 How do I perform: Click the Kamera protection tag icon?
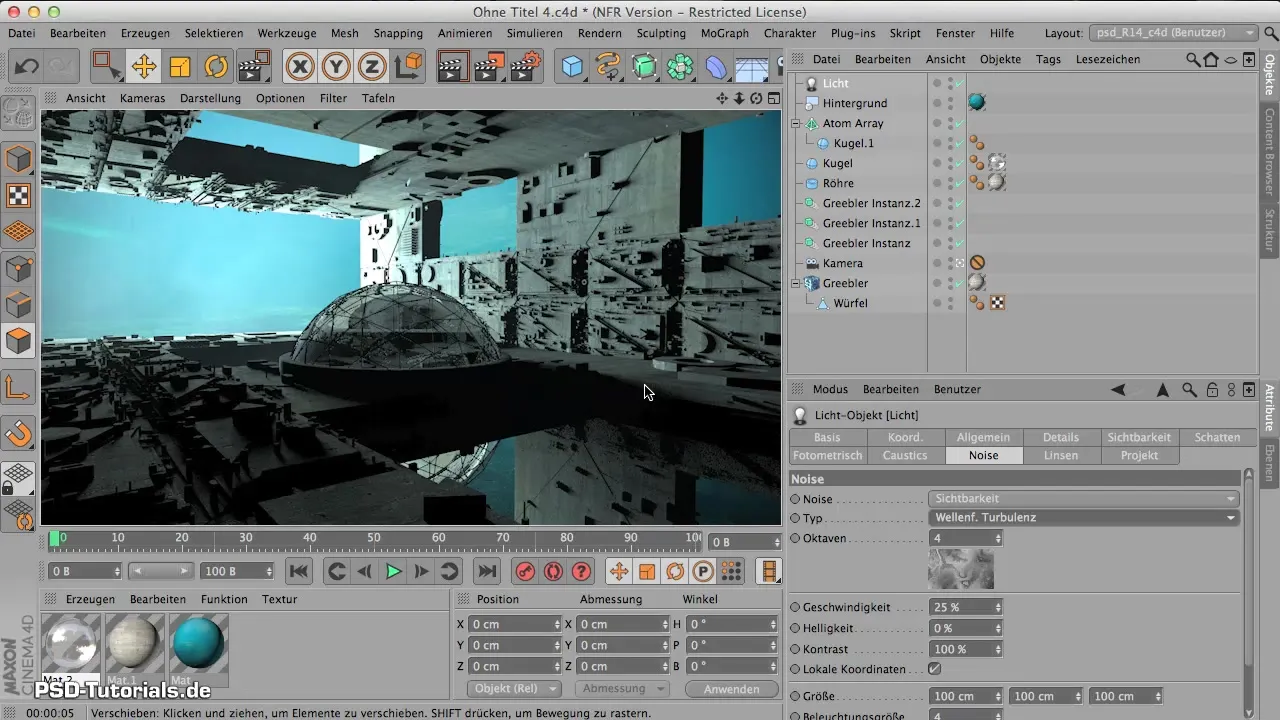pos(978,263)
